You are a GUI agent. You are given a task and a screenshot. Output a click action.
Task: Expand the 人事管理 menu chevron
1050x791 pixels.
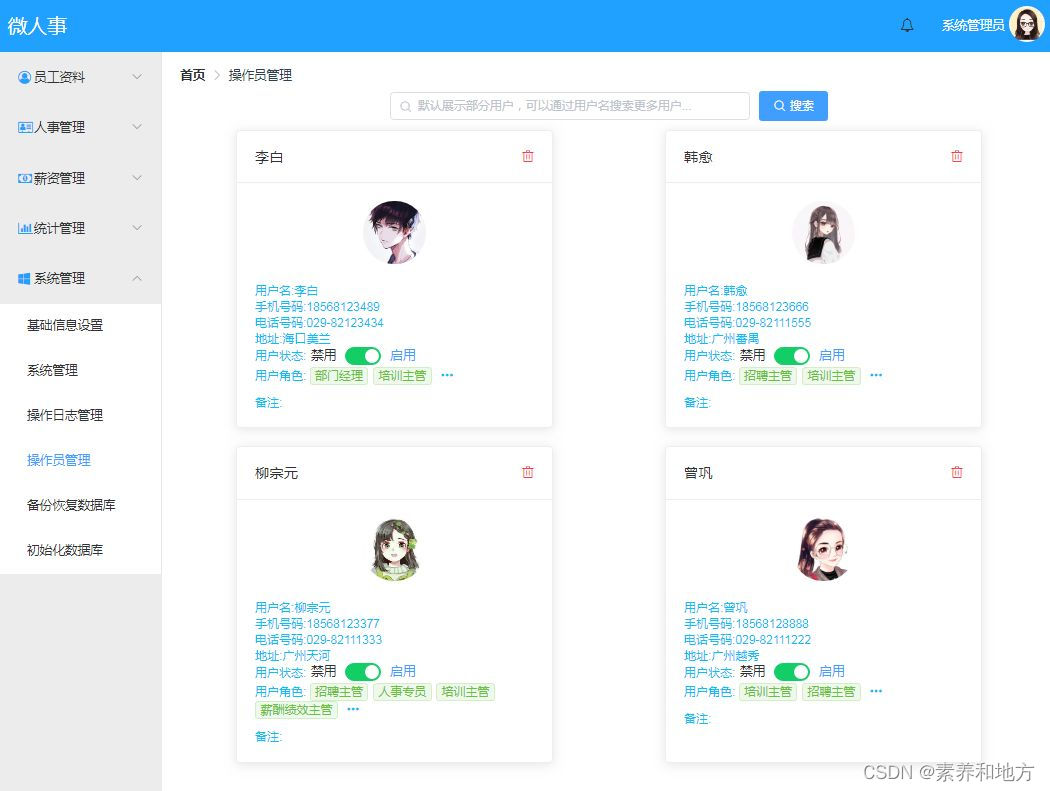tap(137, 127)
